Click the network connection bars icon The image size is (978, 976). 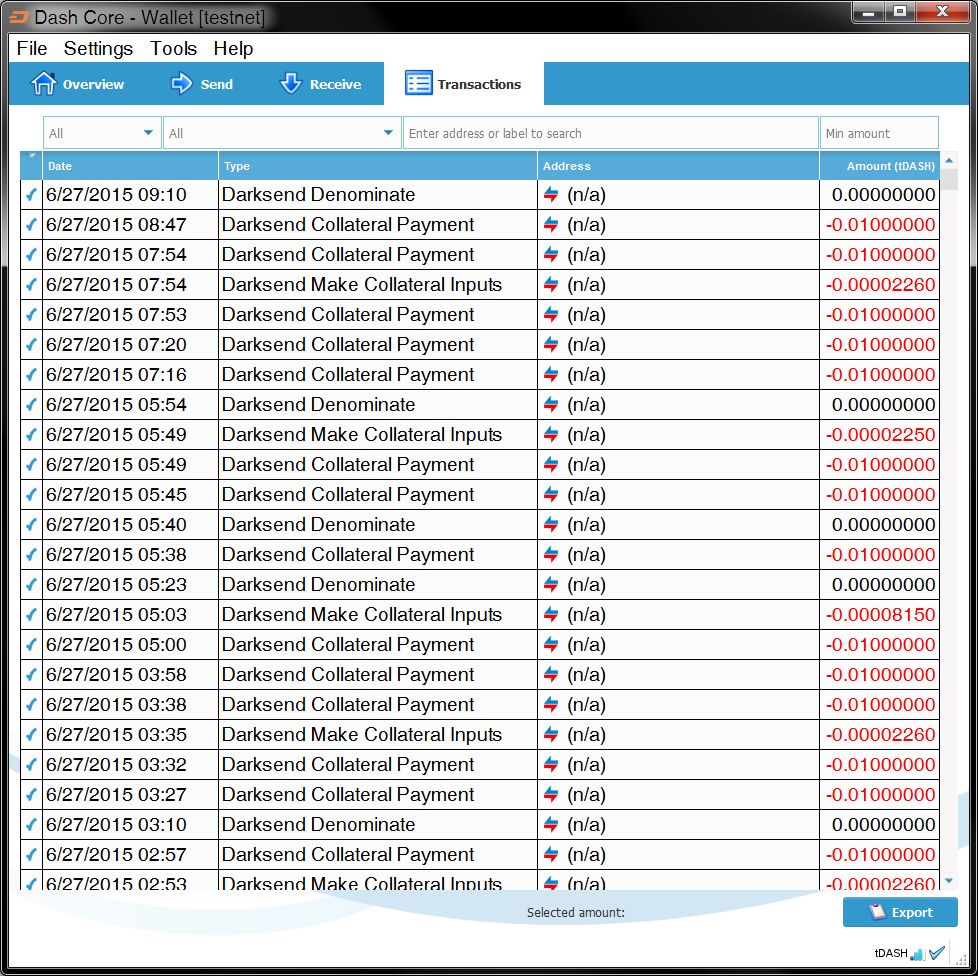917,954
